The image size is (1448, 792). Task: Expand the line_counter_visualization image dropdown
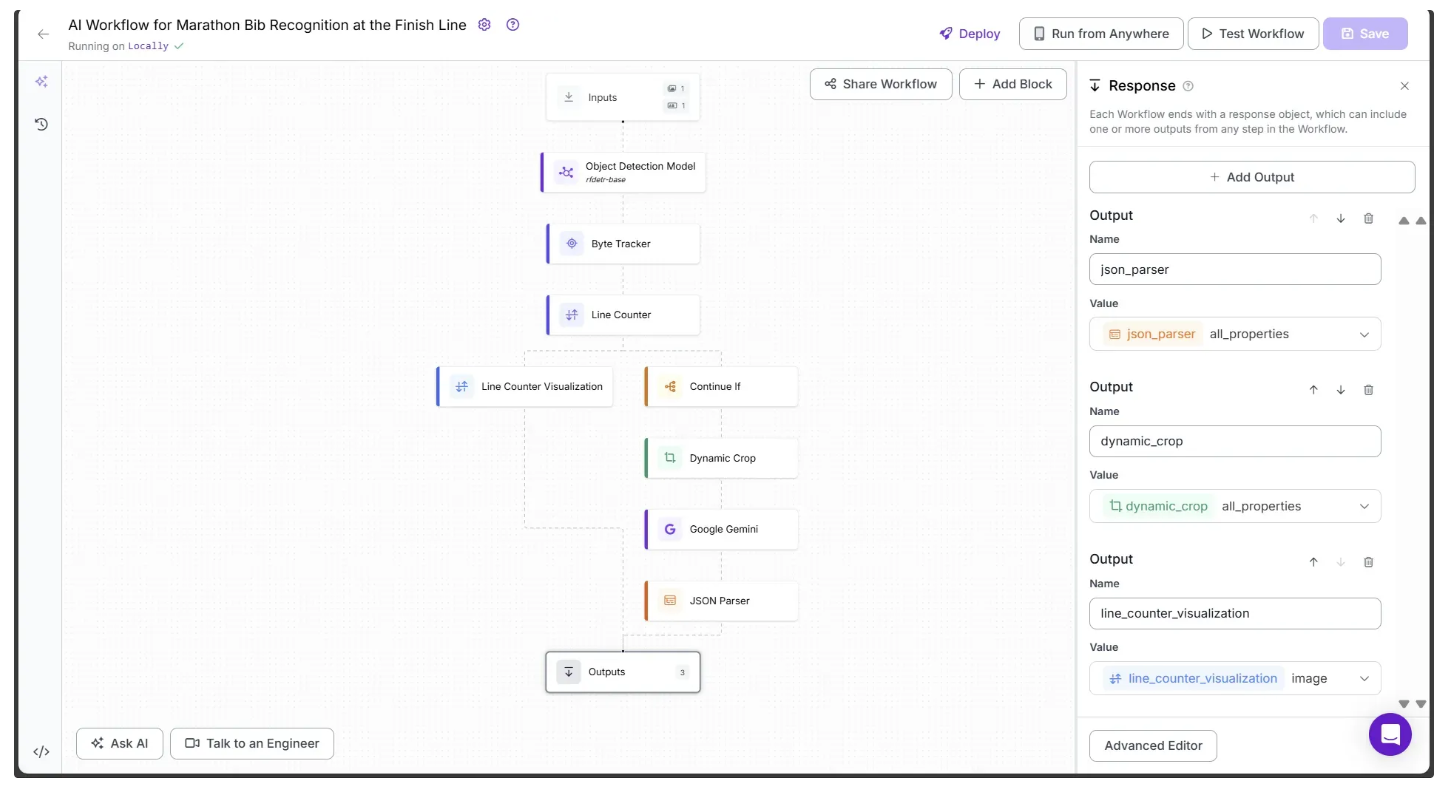pyautogui.click(x=1364, y=679)
